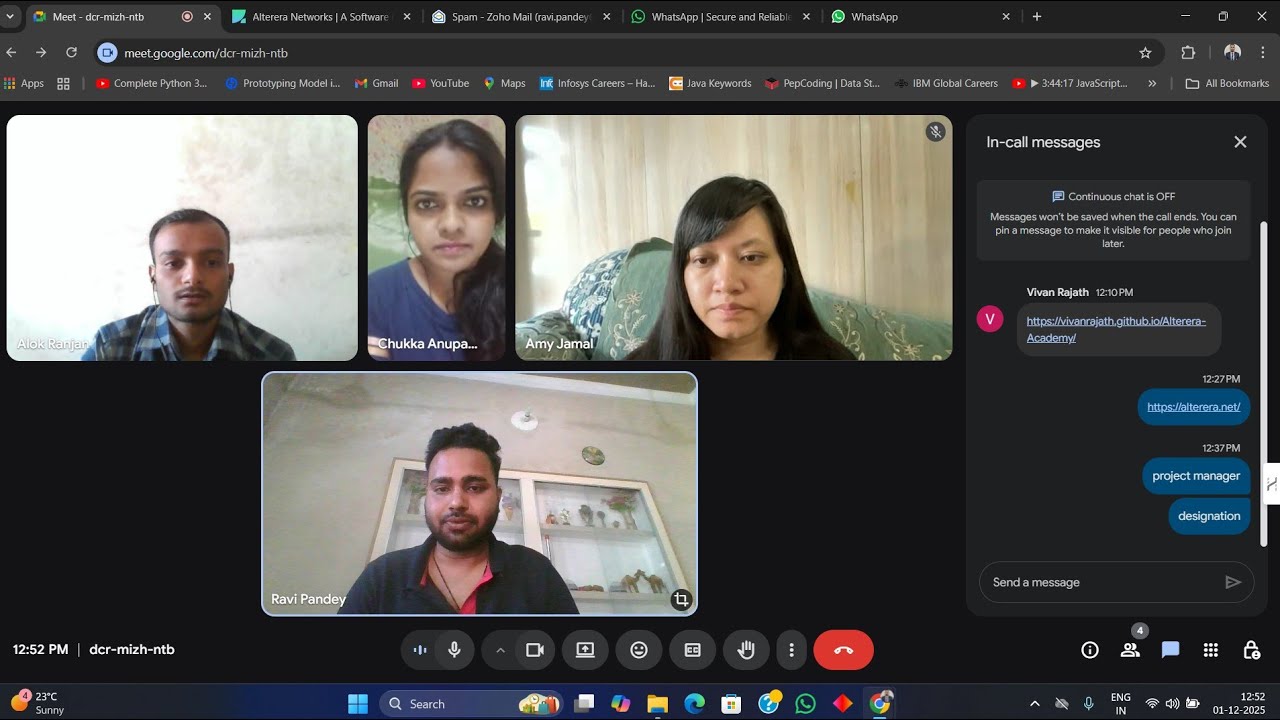
Task: Click the send message arrow icon
Action: click(1233, 582)
